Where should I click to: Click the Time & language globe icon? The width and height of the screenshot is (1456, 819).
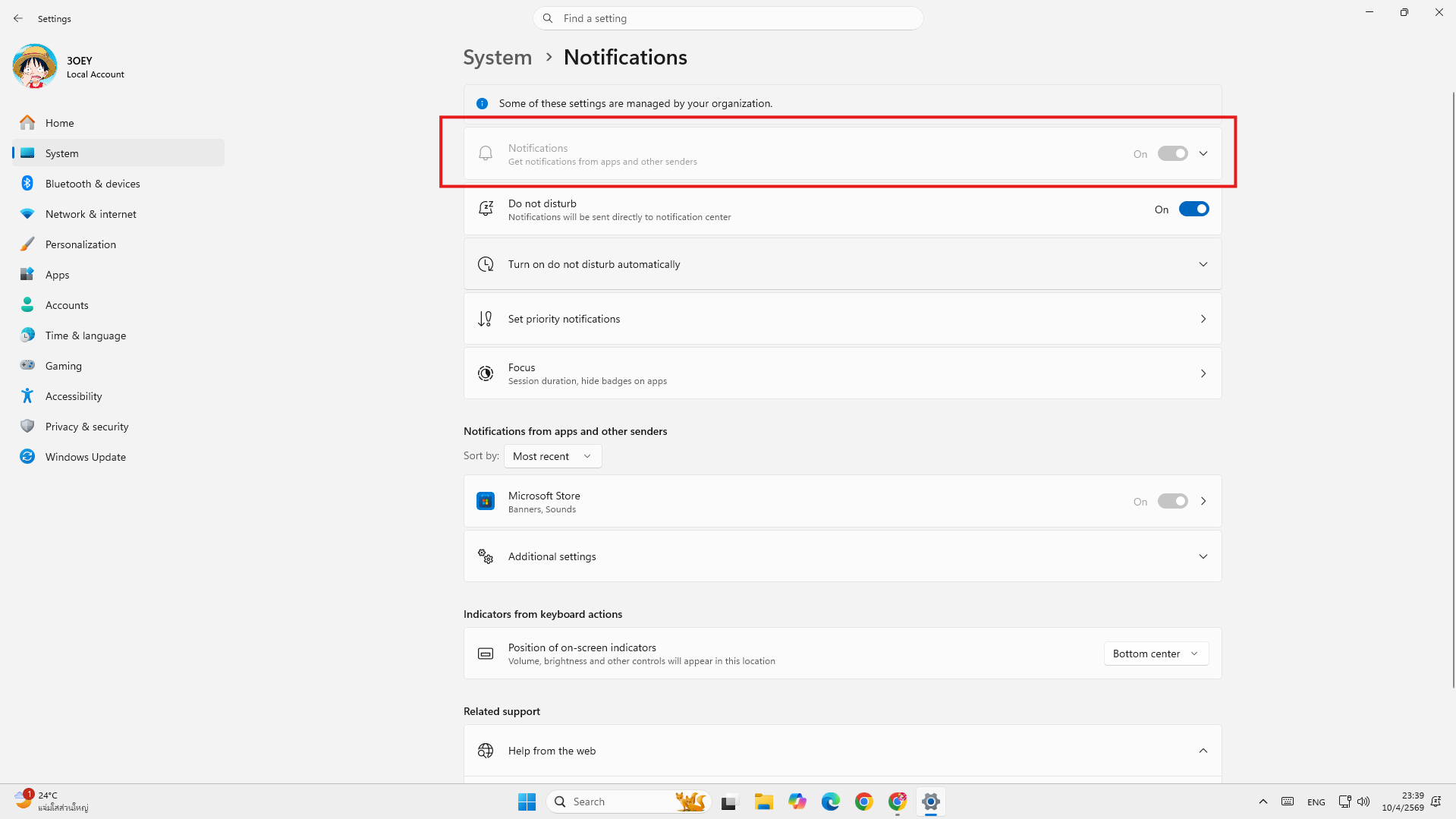point(27,335)
